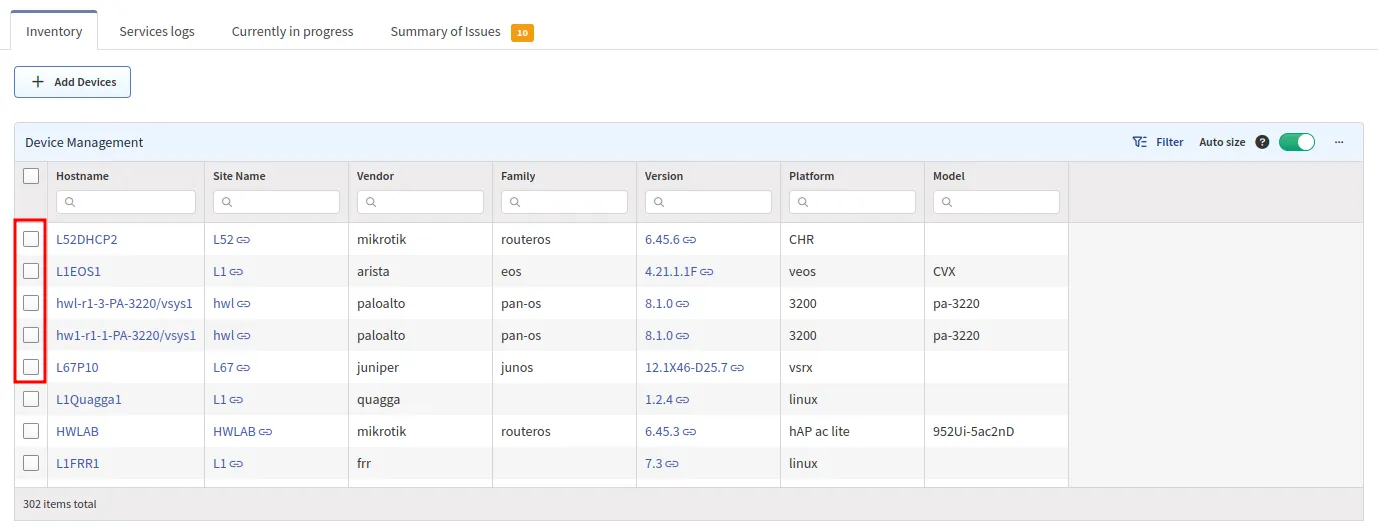Image resolution: width=1378 pixels, height=532 pixels.
Task: Open the three-dots more options menu
Action: [1339, 142]
